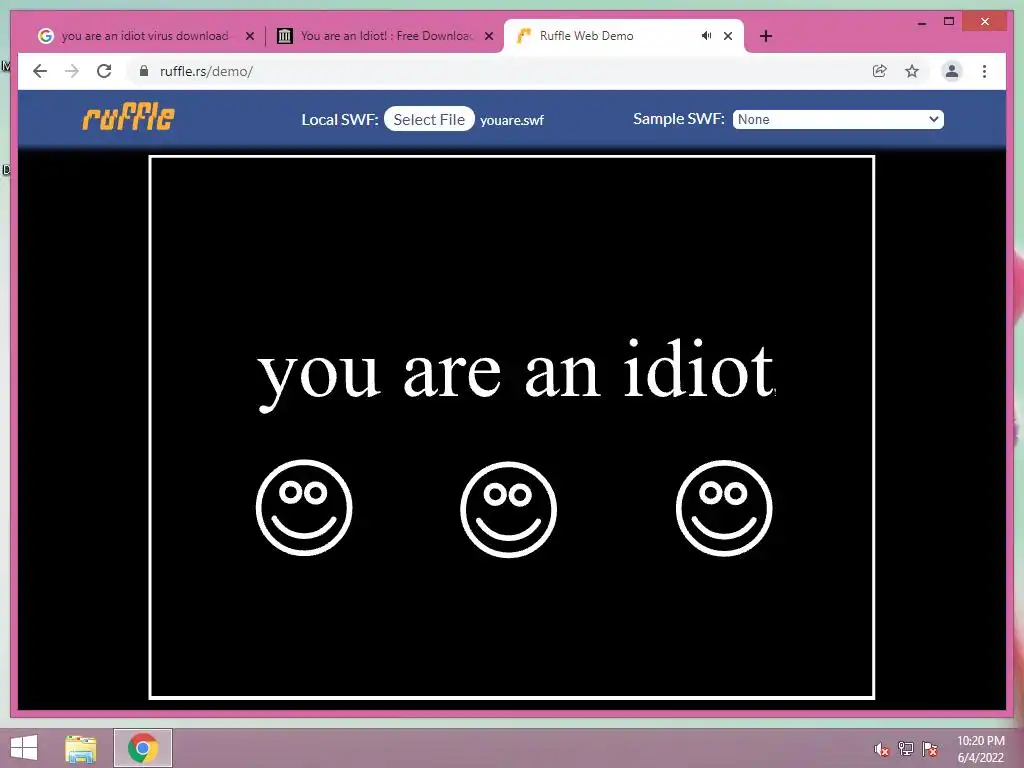1024x768 pixels.
Task: Share this page using the share icon
Action: (x=880, y=71)
